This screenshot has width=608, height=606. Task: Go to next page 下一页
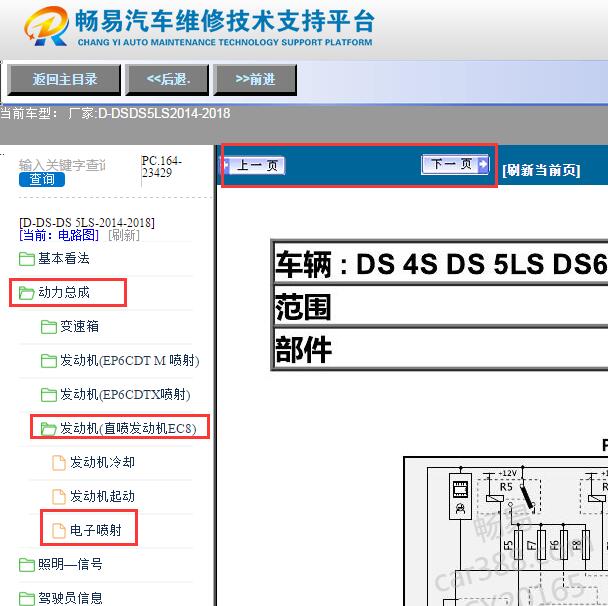point(455,164)
